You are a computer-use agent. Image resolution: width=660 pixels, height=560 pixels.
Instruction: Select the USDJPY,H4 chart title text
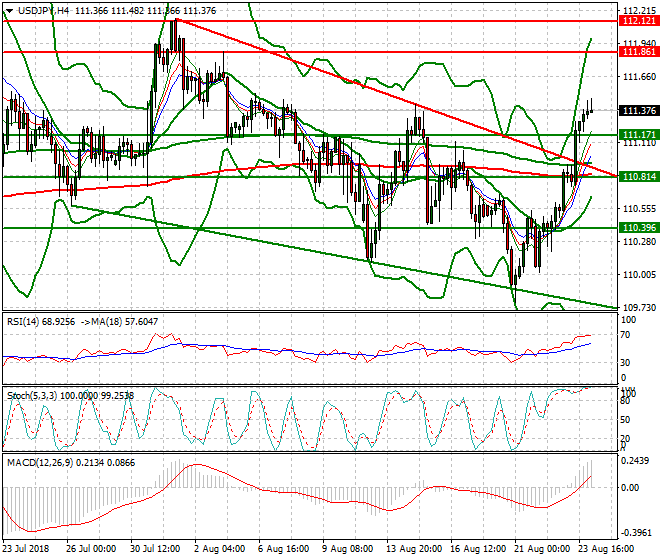click(43, 11)
